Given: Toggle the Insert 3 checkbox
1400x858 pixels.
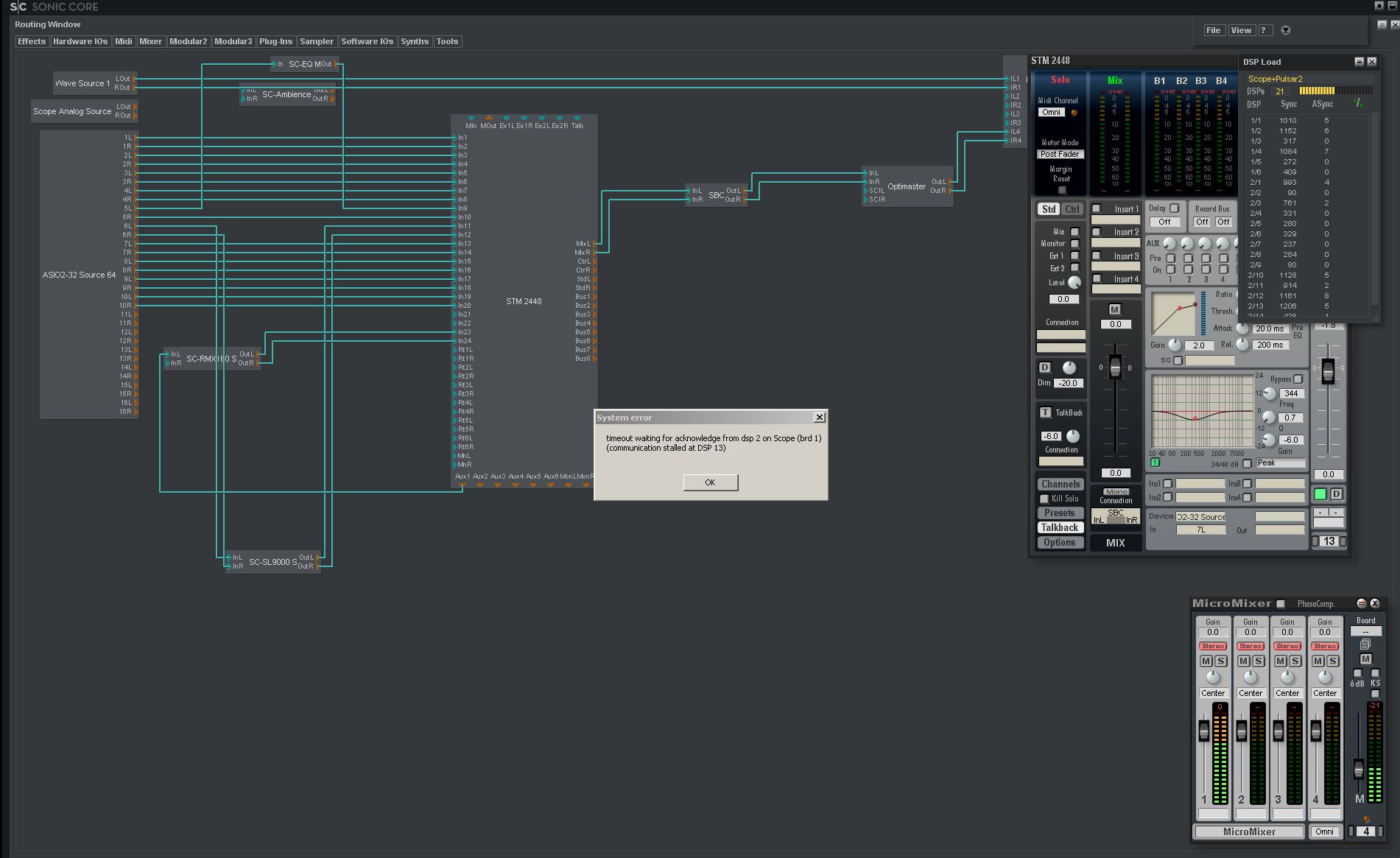Looking at the screenshot, I should point(1097,256).
